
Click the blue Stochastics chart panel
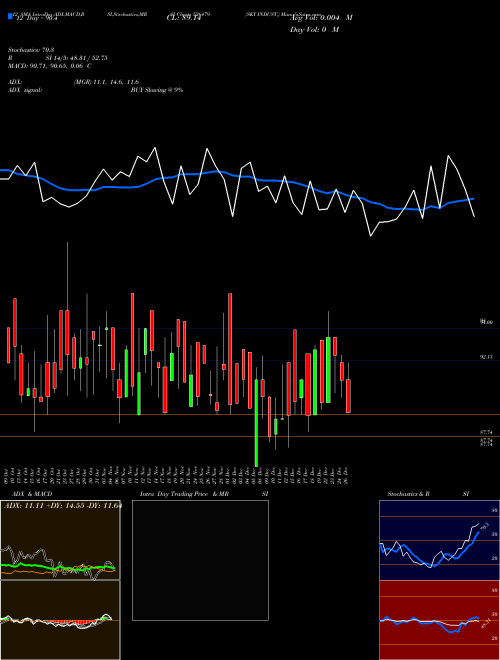point(439,540)
